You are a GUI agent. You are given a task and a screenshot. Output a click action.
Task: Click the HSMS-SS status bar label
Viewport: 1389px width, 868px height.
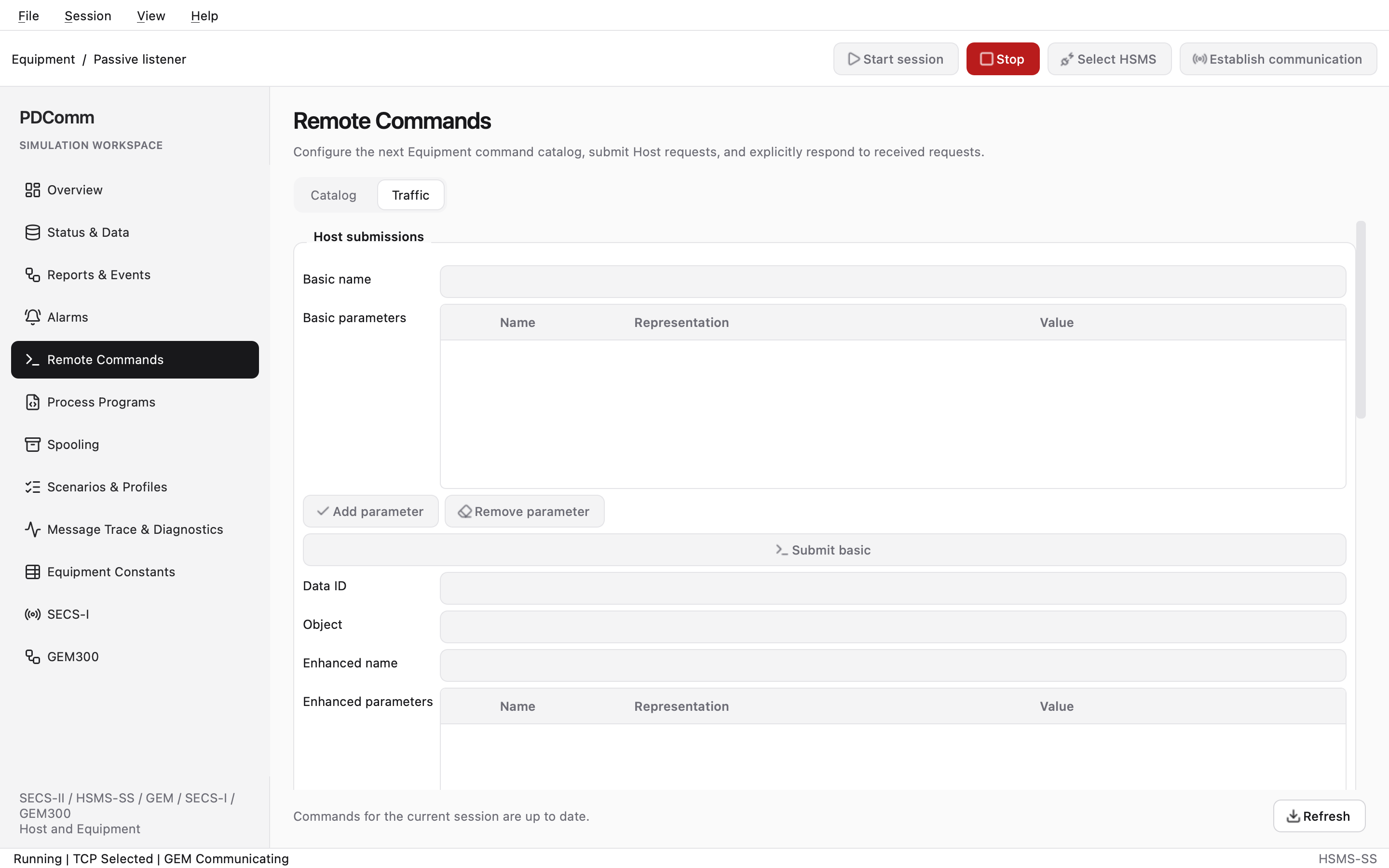tap(1347, 859)
